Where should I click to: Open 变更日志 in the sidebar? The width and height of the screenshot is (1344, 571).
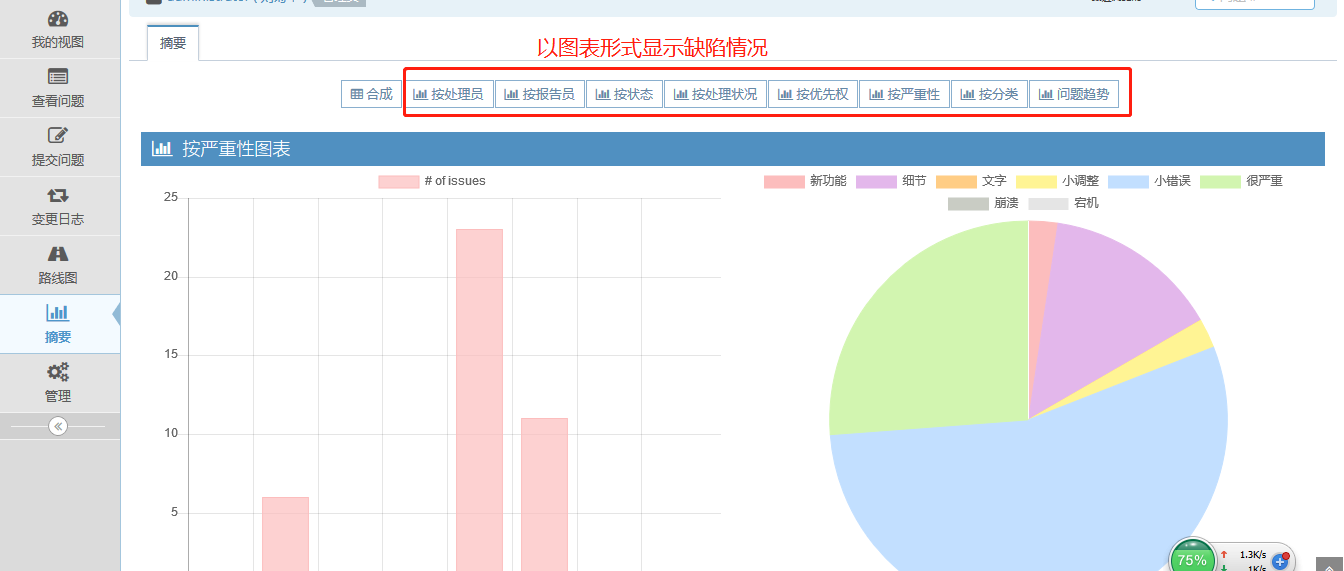(x=59, y=206)
